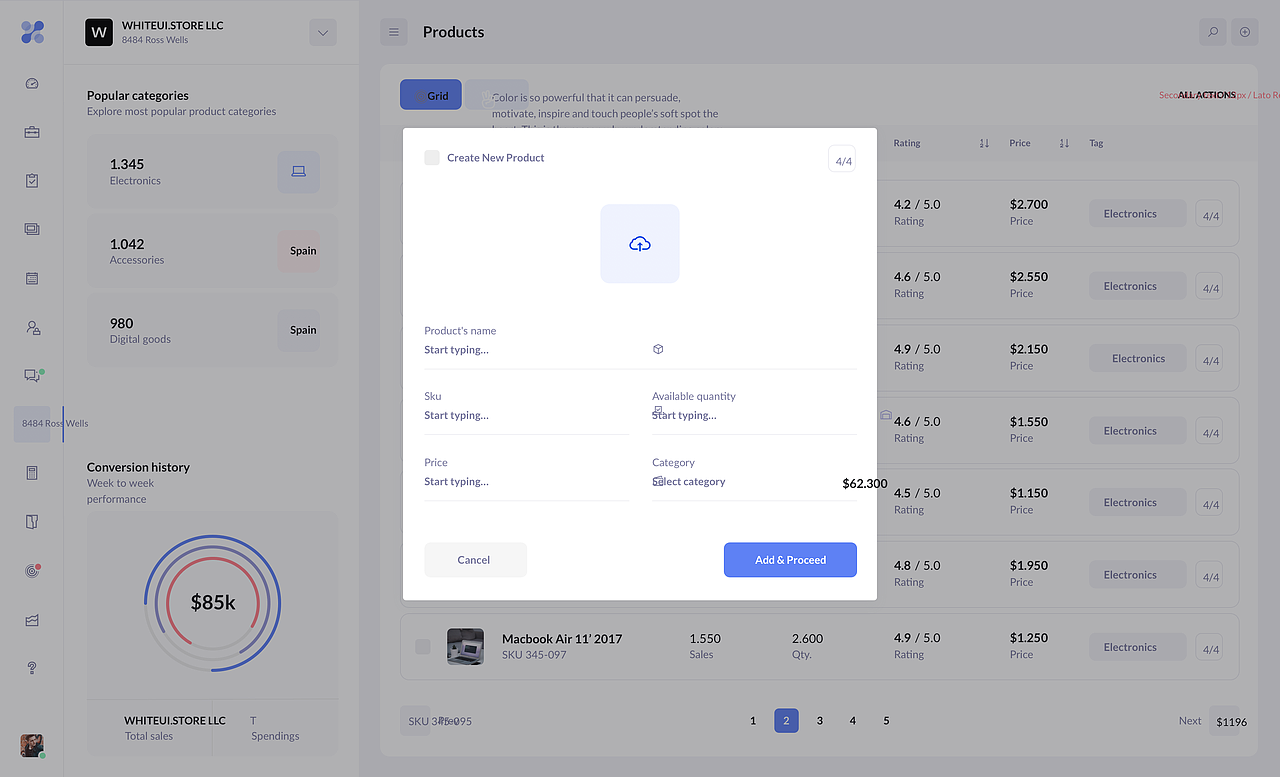Click the Next pagination link
The height and width of the screenshot is (777, 1280).
click(x=1190, y=721)
